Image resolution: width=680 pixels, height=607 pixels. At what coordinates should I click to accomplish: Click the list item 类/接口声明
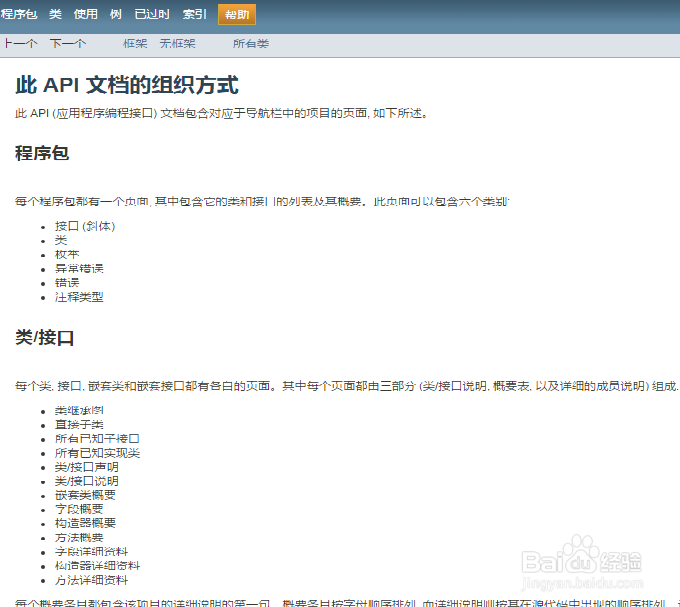click(87, 467)
